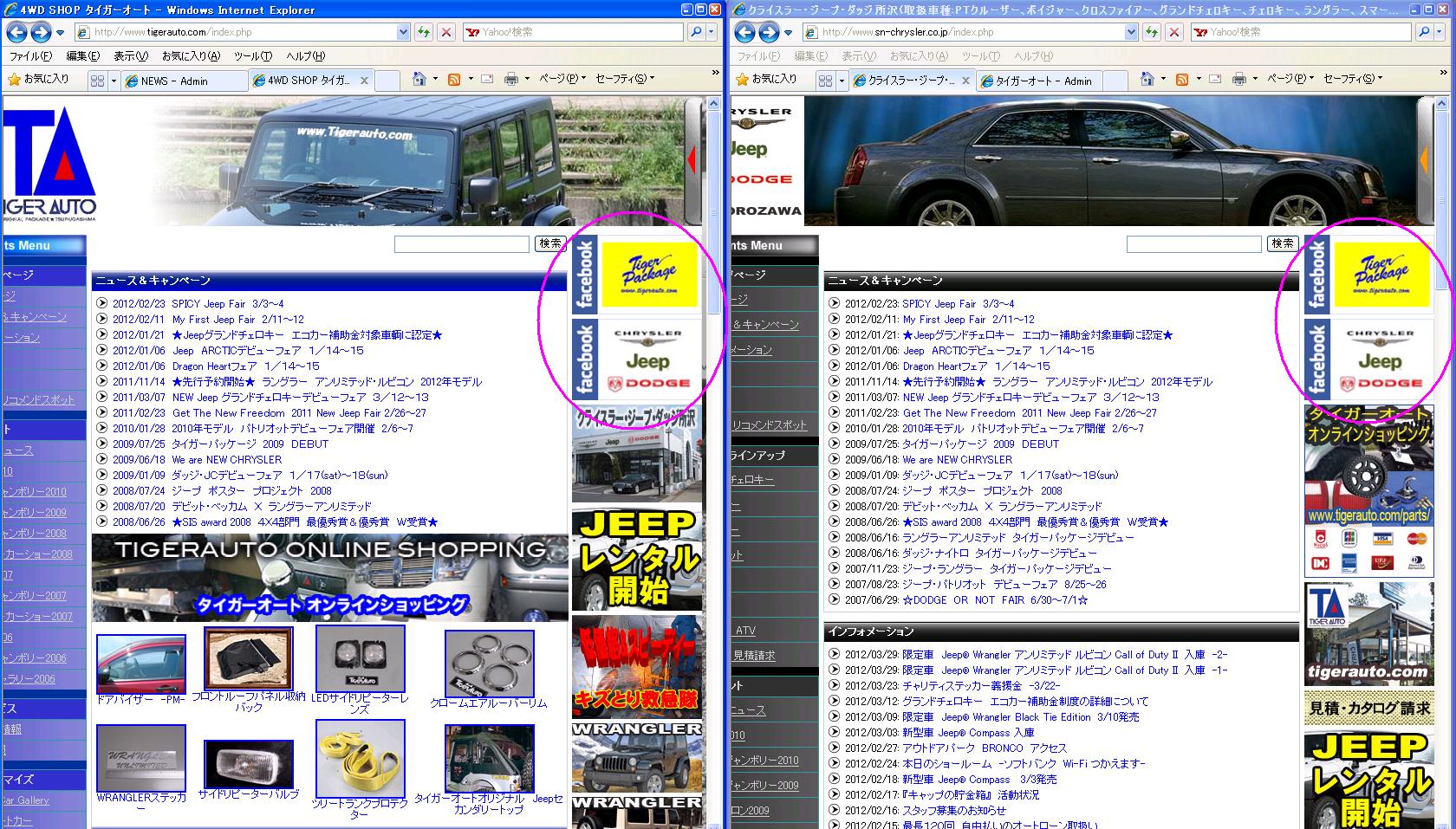Viewport: 1456px width, 829px height.
Task: Expand address bar dropdown in left window
Action: [x=403, y=32]
